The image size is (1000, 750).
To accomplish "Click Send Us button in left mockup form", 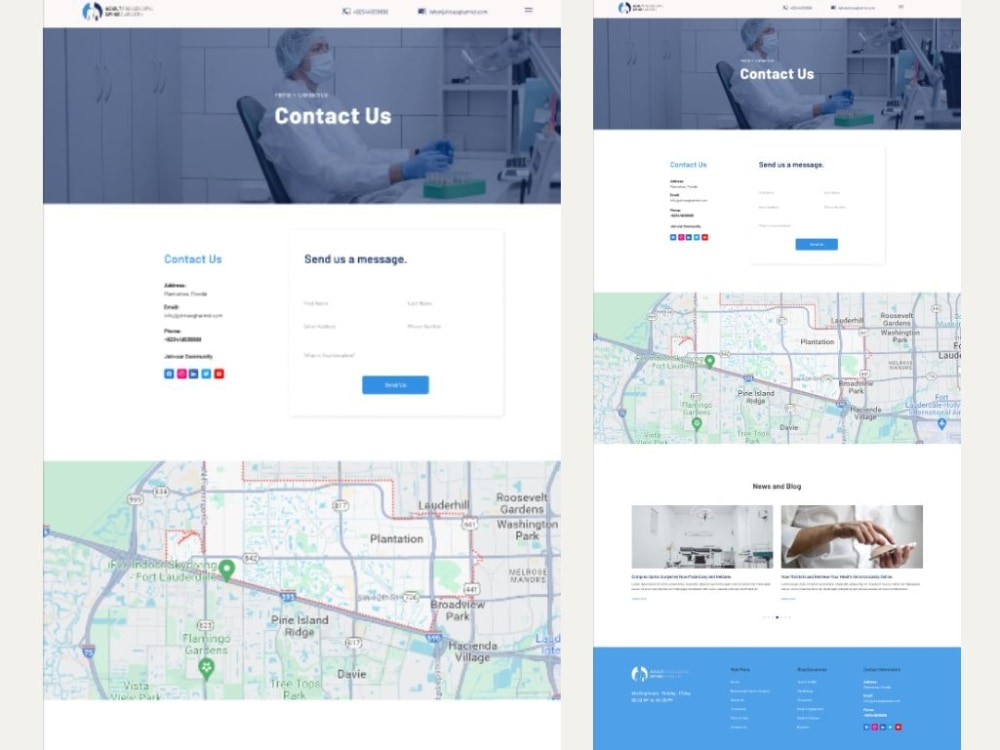I will 395,385.
